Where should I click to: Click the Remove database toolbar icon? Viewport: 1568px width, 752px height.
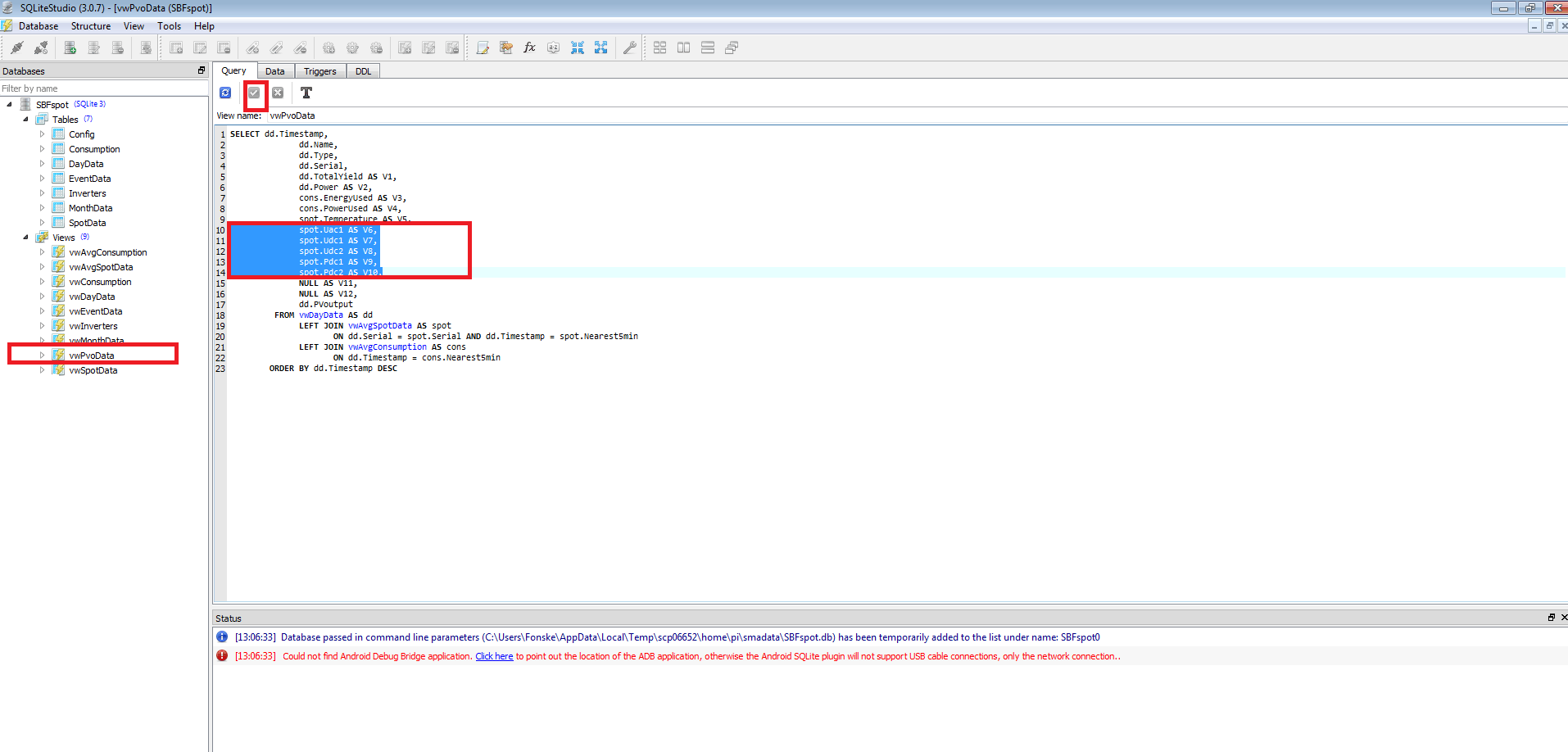tap(118, 48)
